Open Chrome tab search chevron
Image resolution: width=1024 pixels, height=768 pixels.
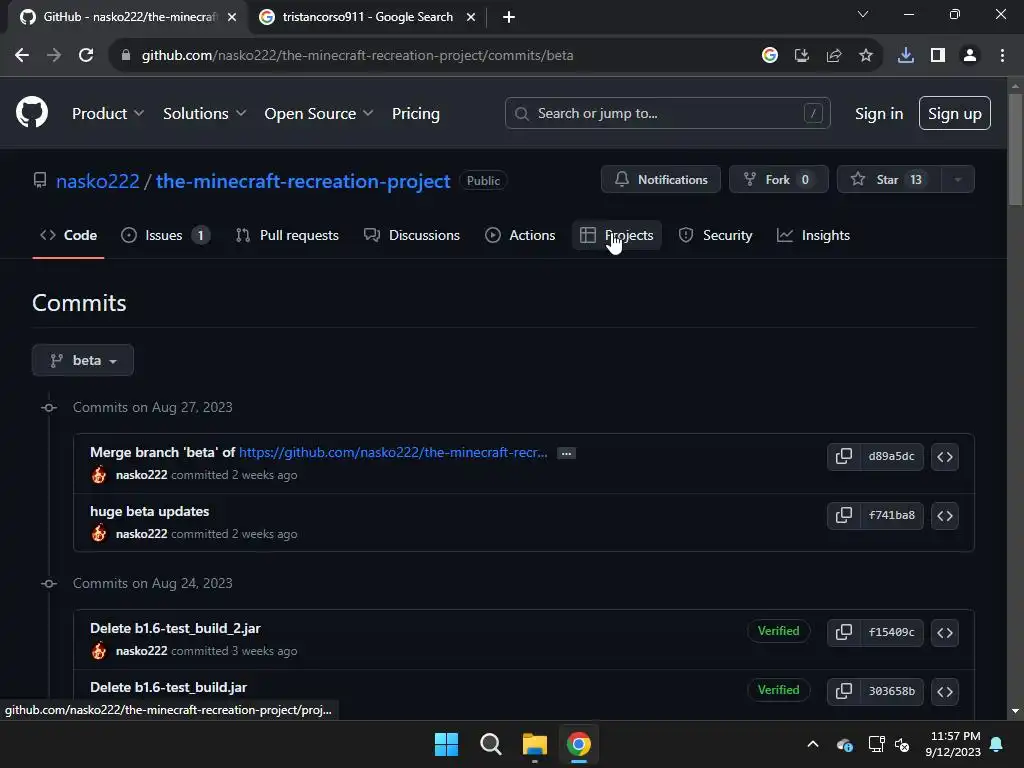(863, 14)
